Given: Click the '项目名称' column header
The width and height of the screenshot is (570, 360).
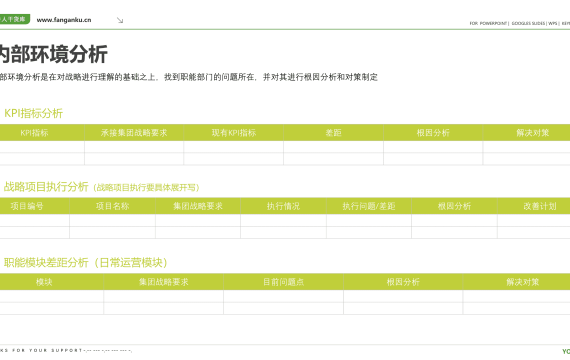Looking at the screenshot, I should coord(112,206).
